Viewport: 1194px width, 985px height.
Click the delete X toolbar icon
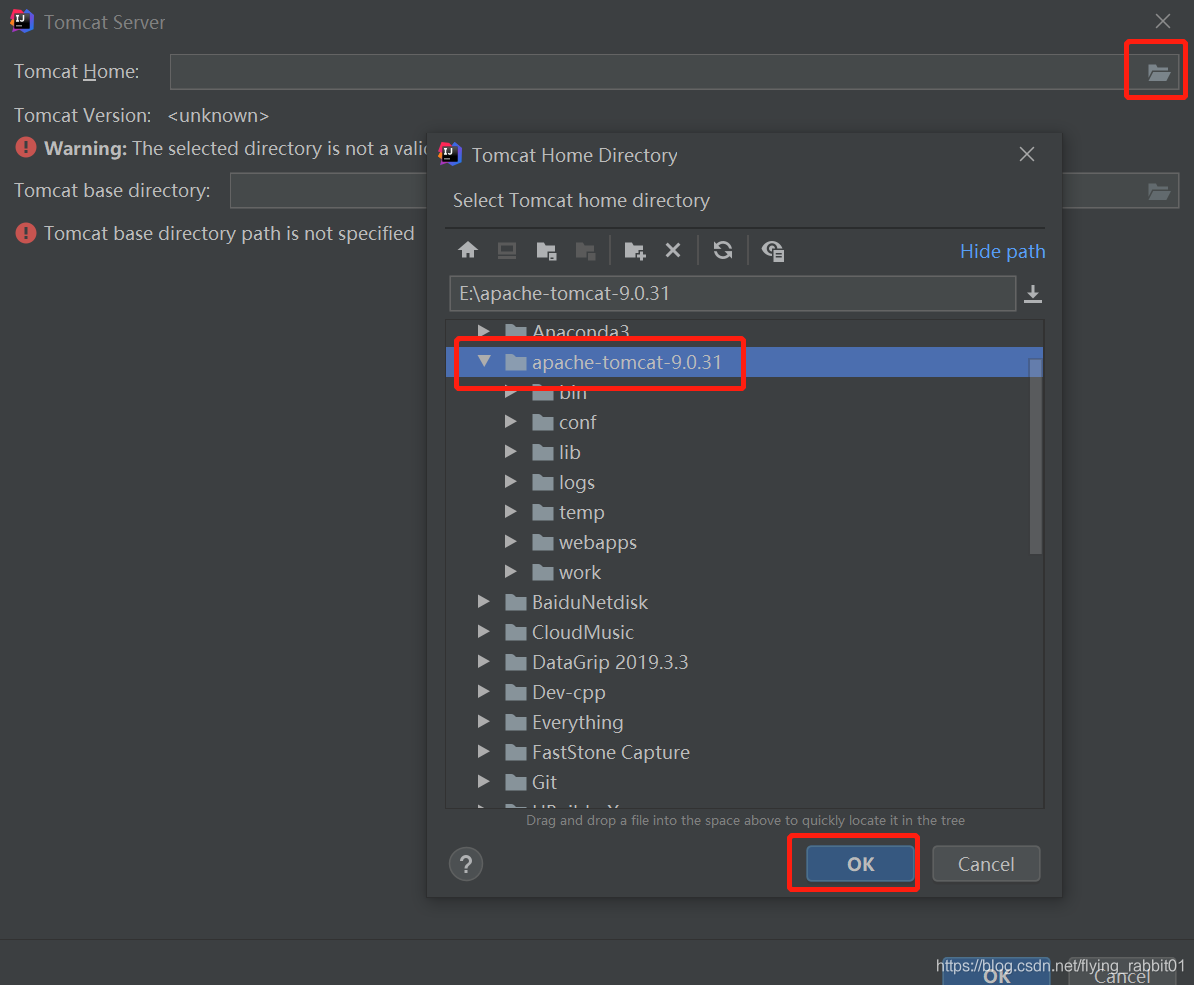click(672, 250)
